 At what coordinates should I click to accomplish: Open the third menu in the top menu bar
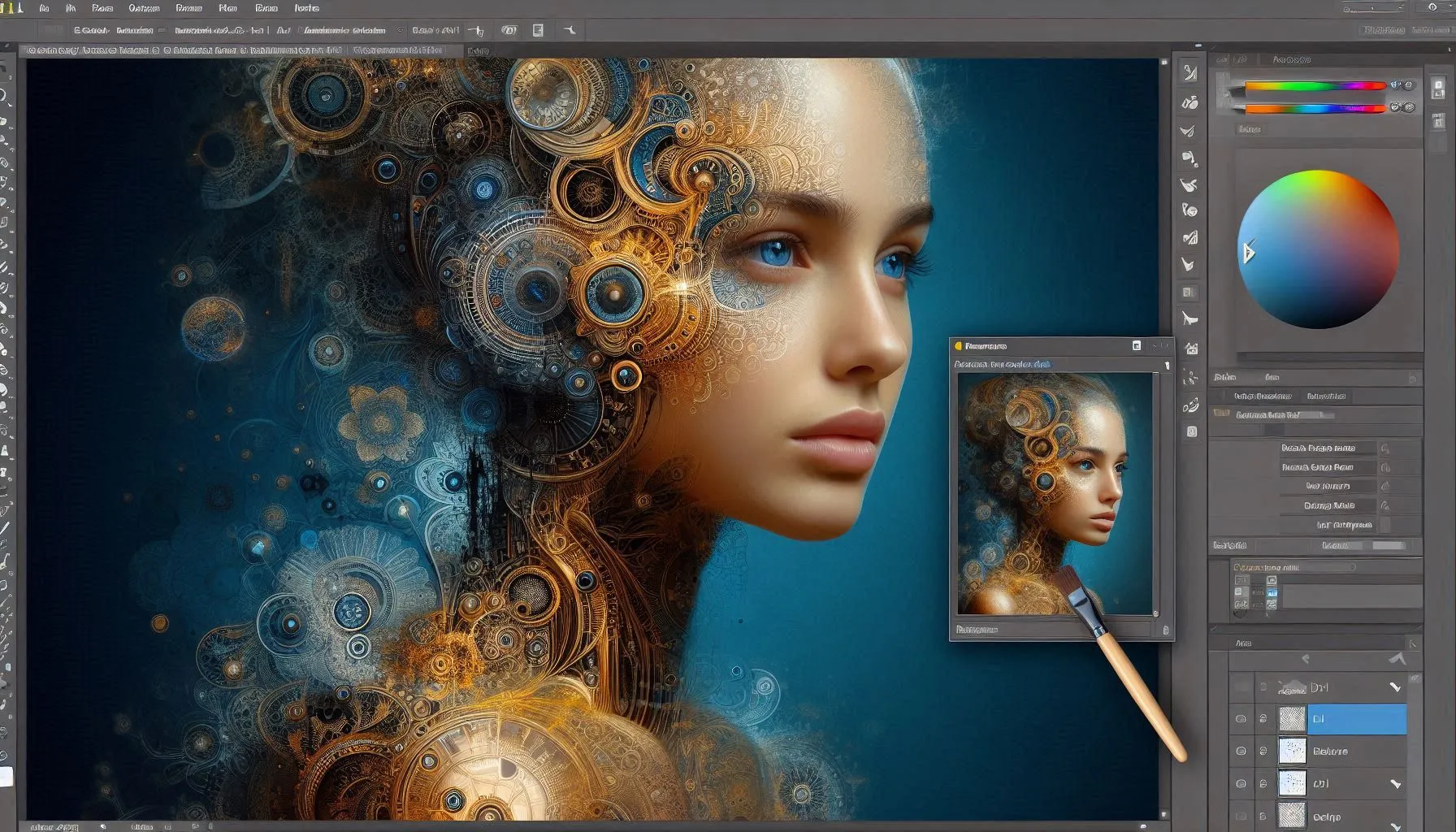coord(102,8)
